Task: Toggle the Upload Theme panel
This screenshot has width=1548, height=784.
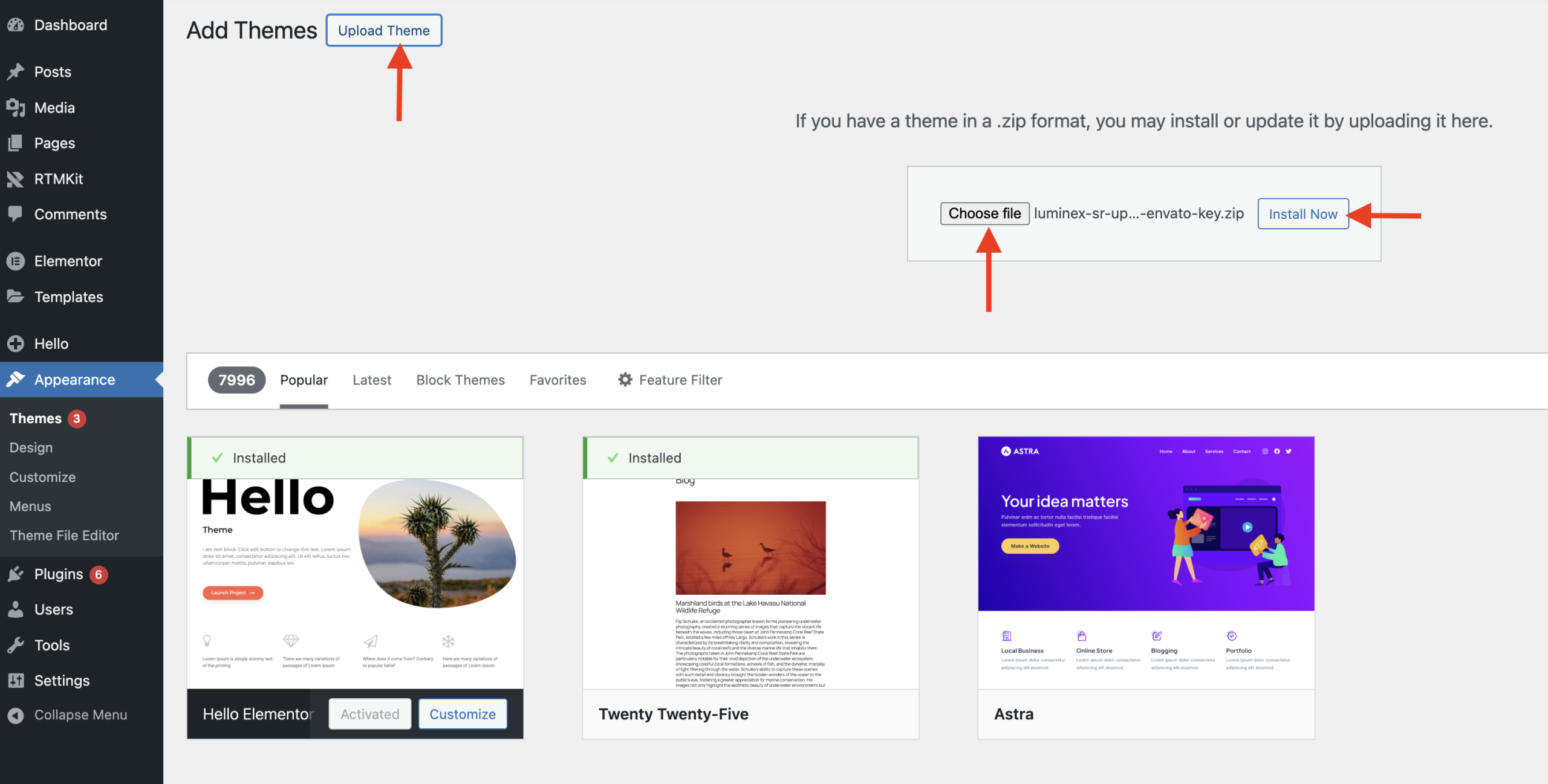Action: [384, 30]
